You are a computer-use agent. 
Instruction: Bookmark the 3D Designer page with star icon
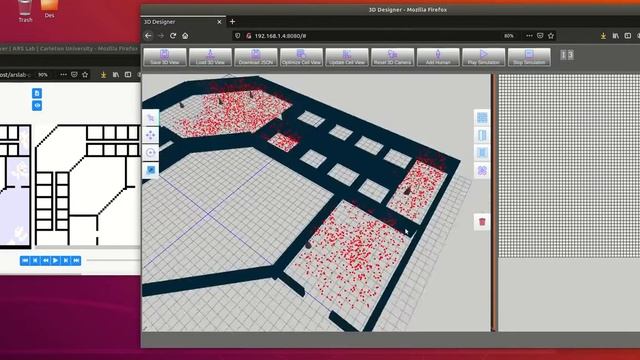coord(551,36)
